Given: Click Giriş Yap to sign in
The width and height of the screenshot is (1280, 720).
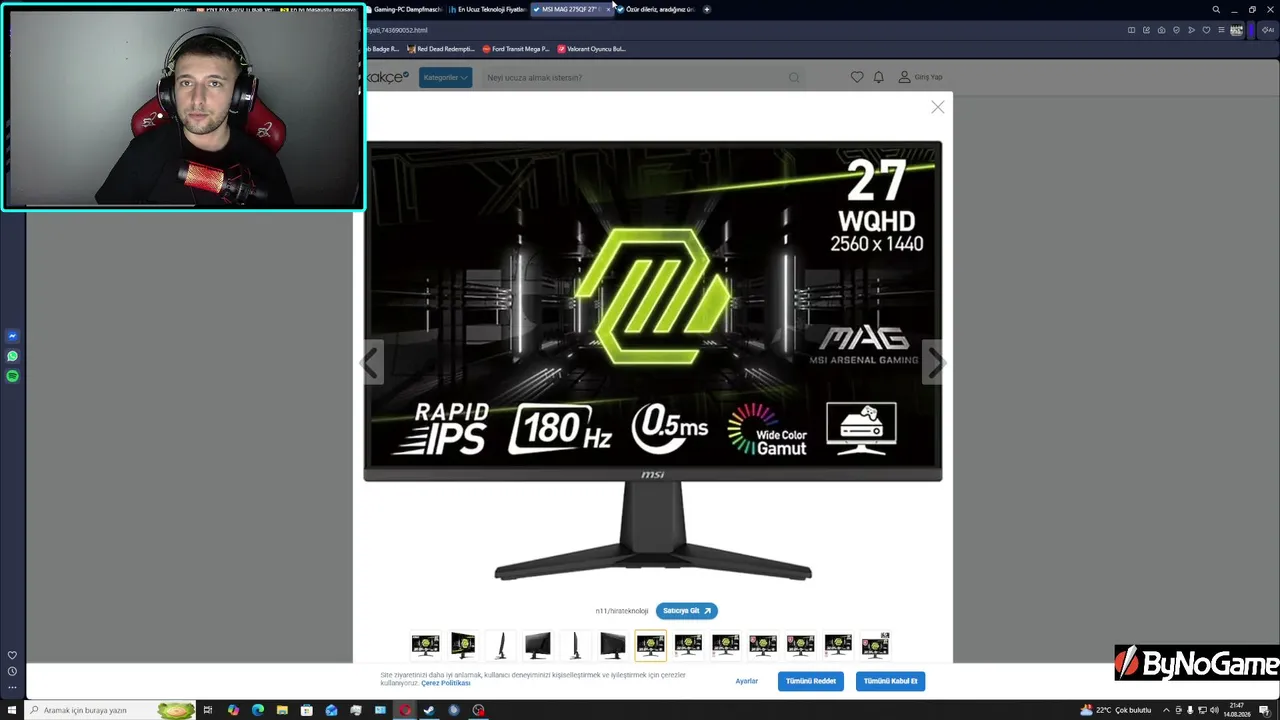Looking at the screenshot, I should 921,77.
